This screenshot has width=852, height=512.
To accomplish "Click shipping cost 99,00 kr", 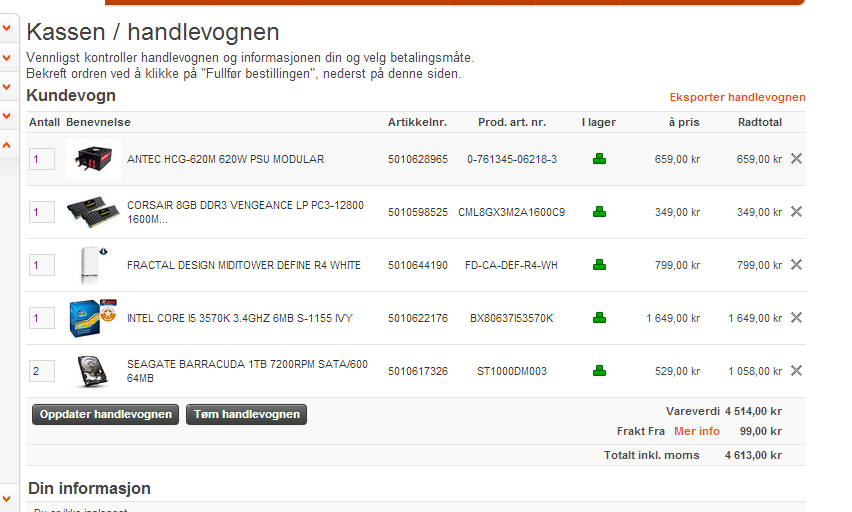I will click(x=761, y=431).
